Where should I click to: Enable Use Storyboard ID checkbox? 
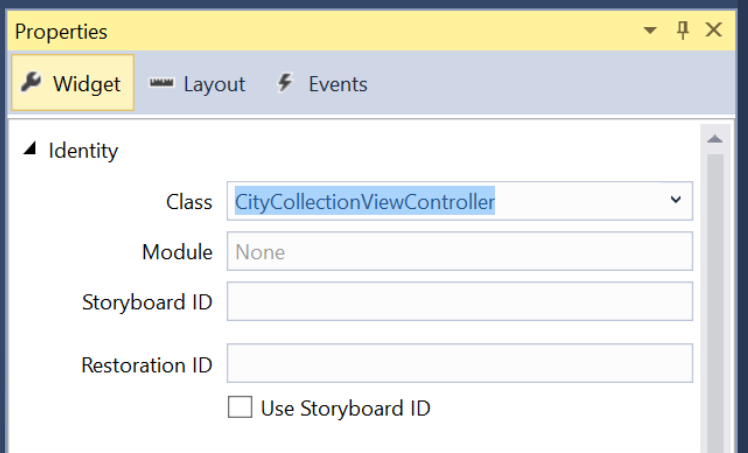[240, 408]
